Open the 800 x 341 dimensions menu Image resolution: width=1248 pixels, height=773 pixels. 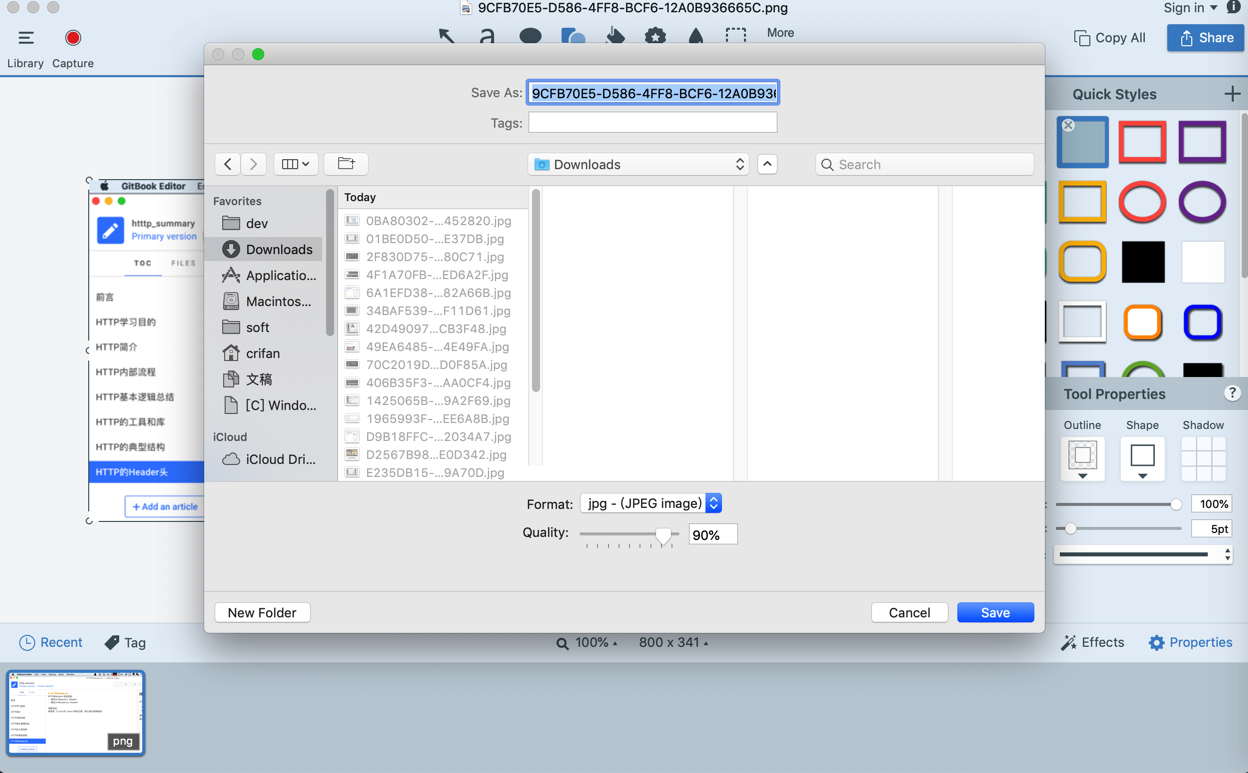point(674,643)
